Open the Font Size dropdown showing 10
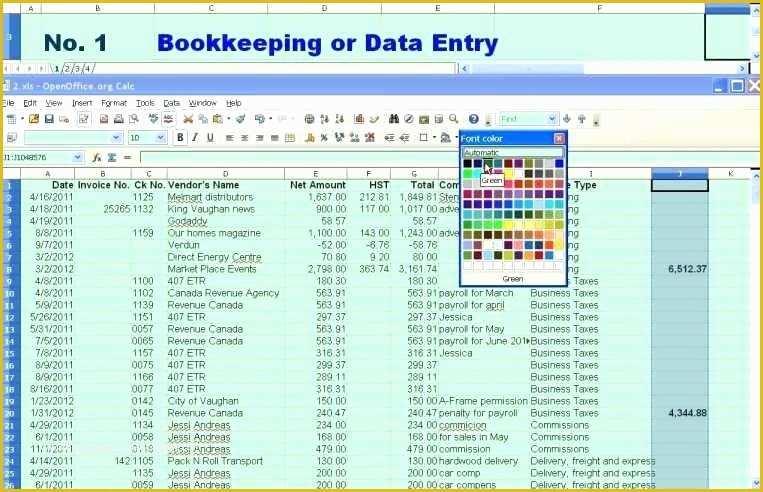 point(161,138)
